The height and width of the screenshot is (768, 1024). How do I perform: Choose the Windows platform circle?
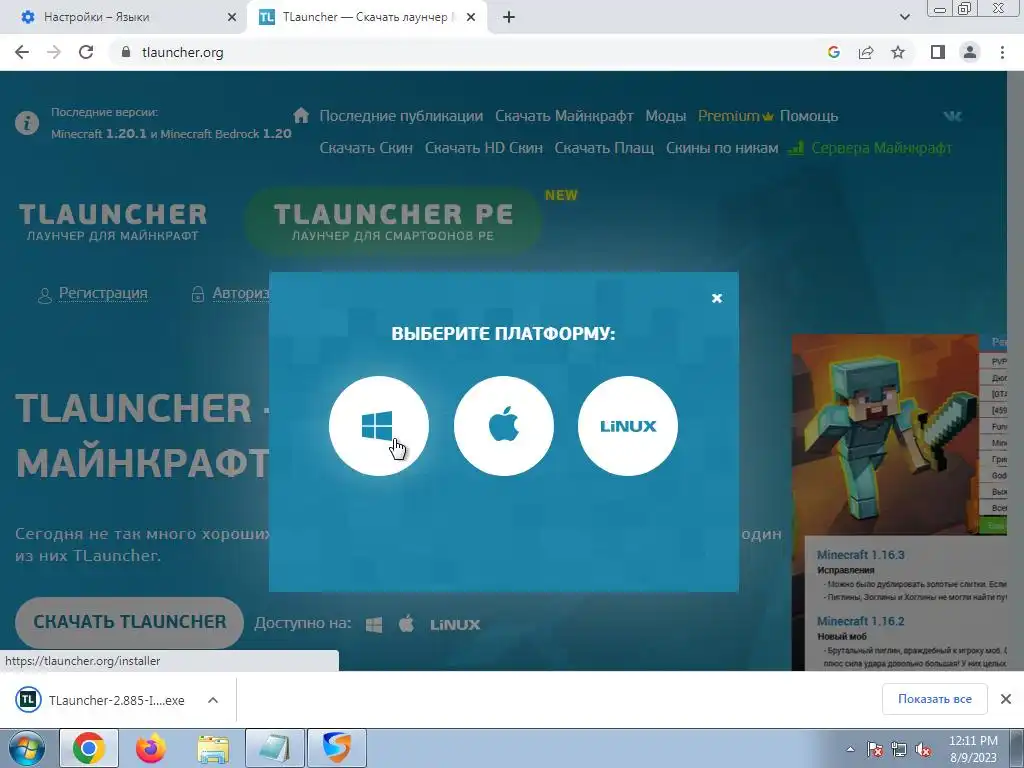379,426
